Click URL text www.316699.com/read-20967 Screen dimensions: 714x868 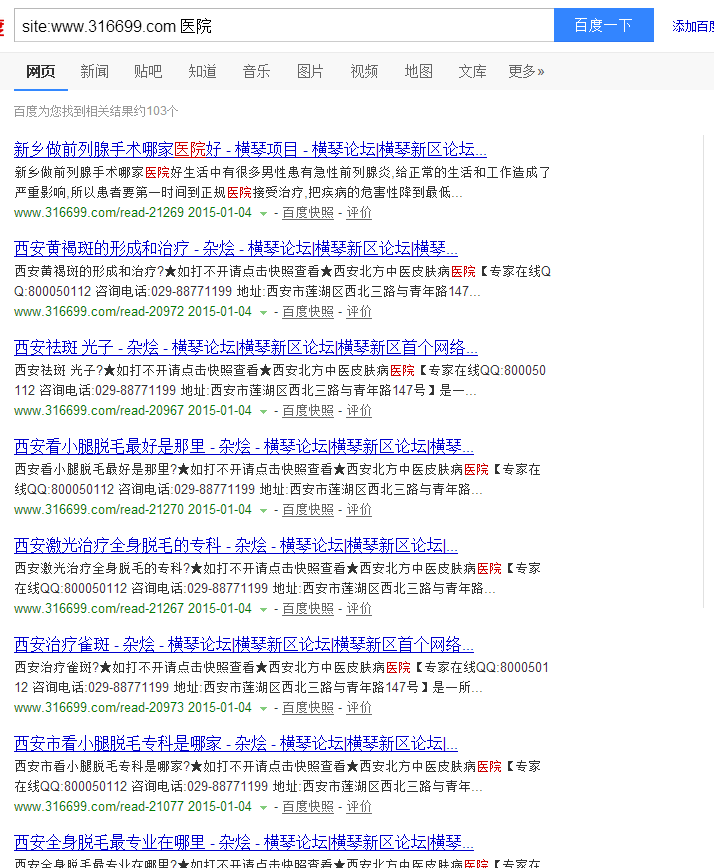(x=99, y=411)
